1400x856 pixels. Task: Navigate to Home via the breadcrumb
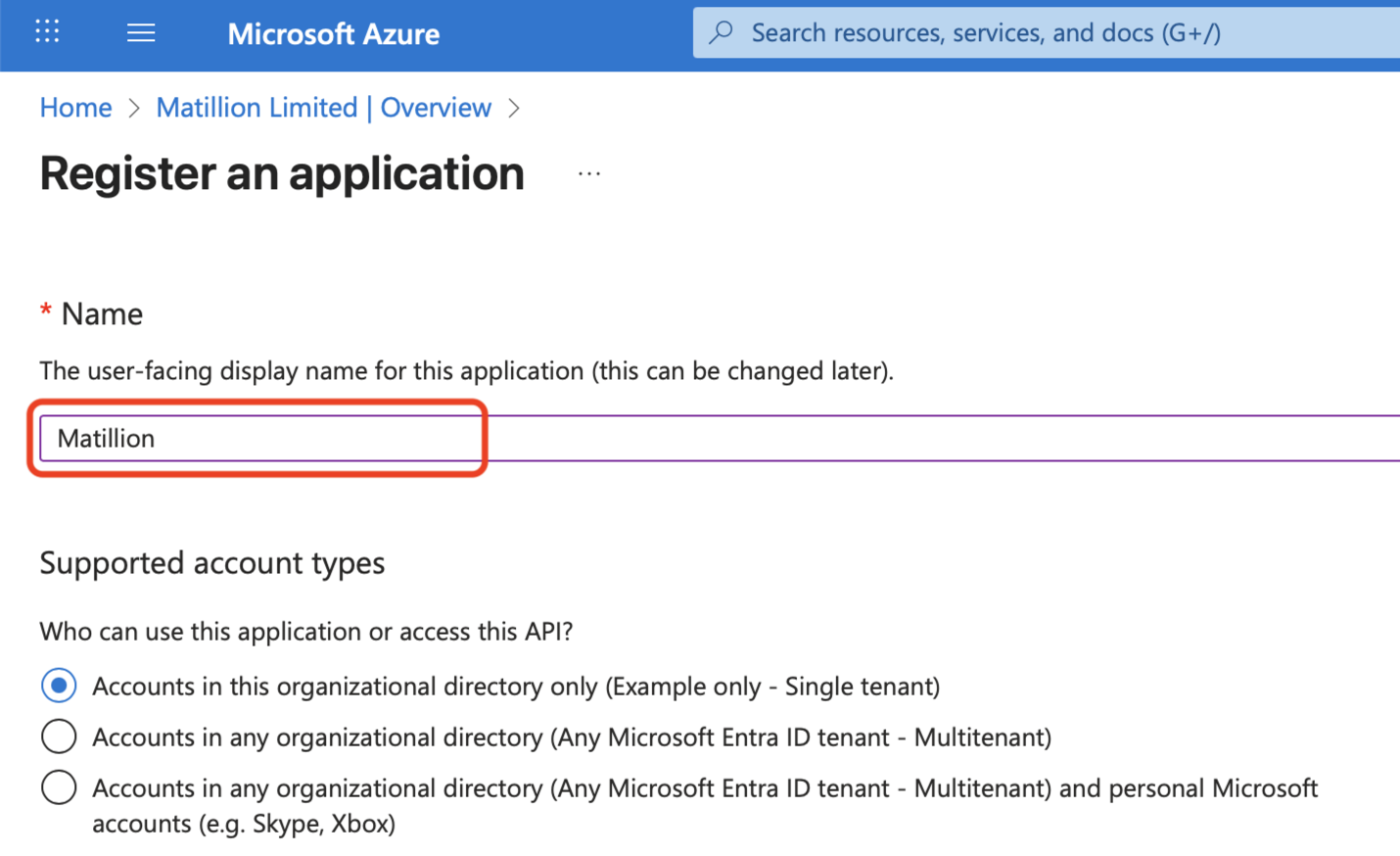(x=75, y=108)
